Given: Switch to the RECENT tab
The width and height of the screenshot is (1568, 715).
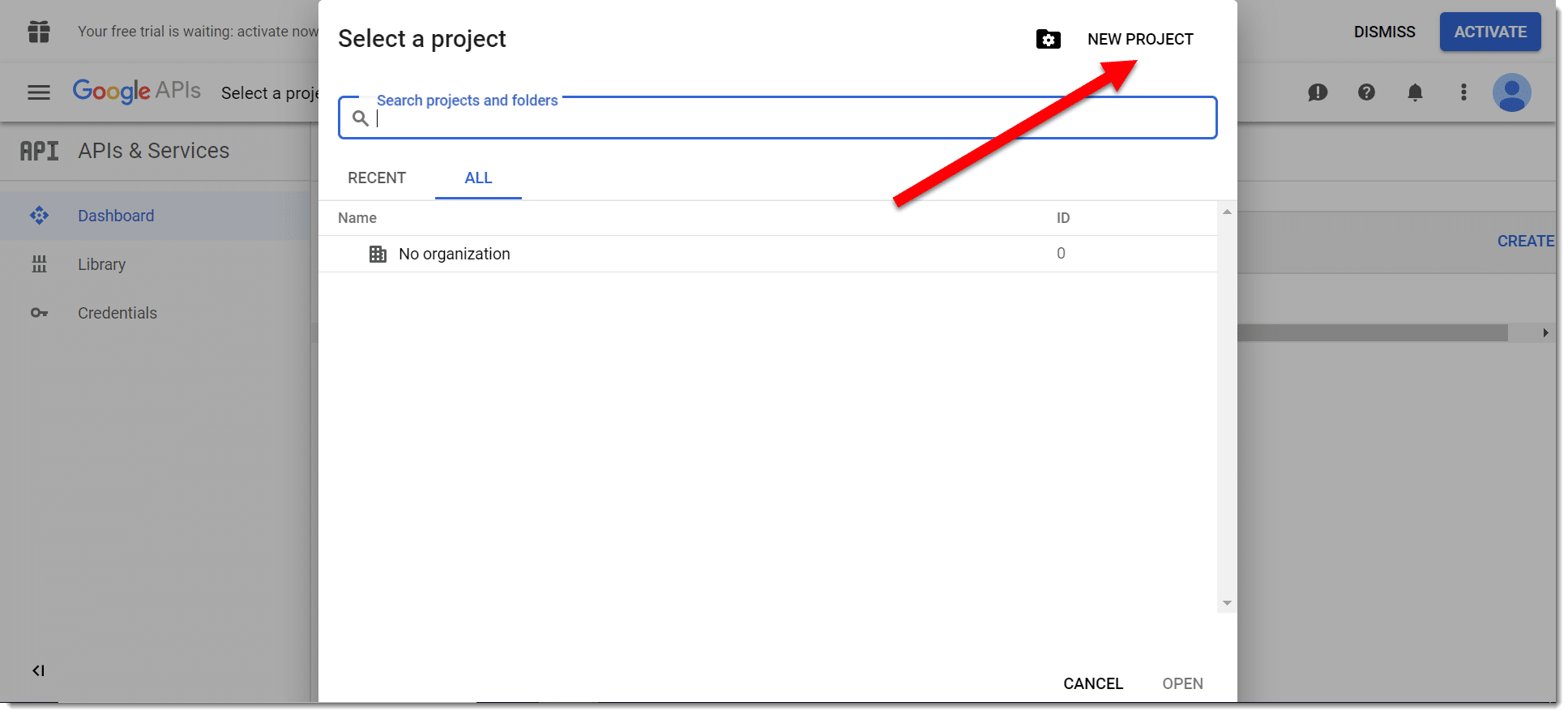Looking at the screenshot, I should point(377,178).
